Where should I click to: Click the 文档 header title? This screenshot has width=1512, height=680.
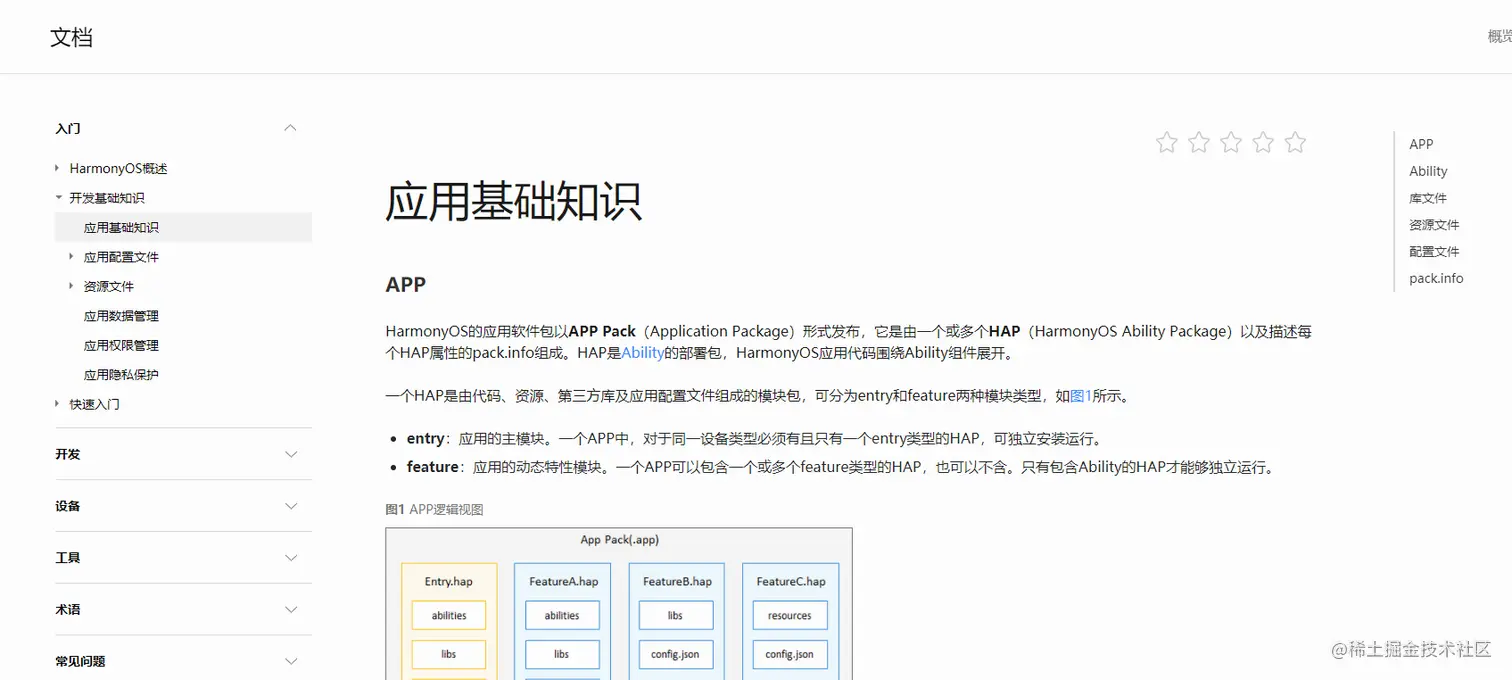pyautogui.click(x=72, y=38)
